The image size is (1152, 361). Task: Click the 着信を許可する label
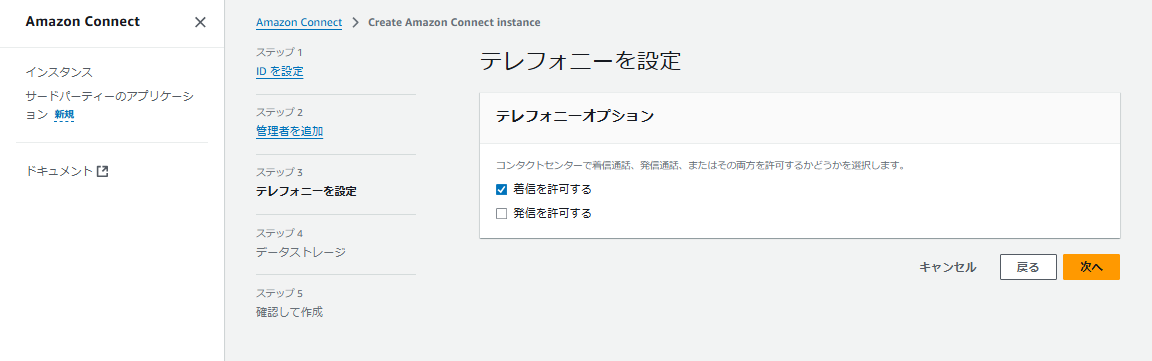pos(552,190)
